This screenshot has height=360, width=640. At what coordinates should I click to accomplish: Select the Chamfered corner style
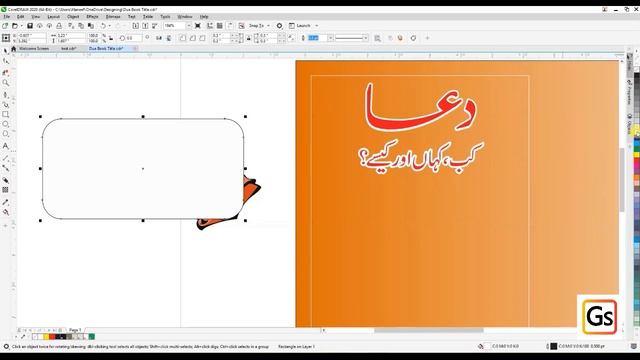(202, 38)
